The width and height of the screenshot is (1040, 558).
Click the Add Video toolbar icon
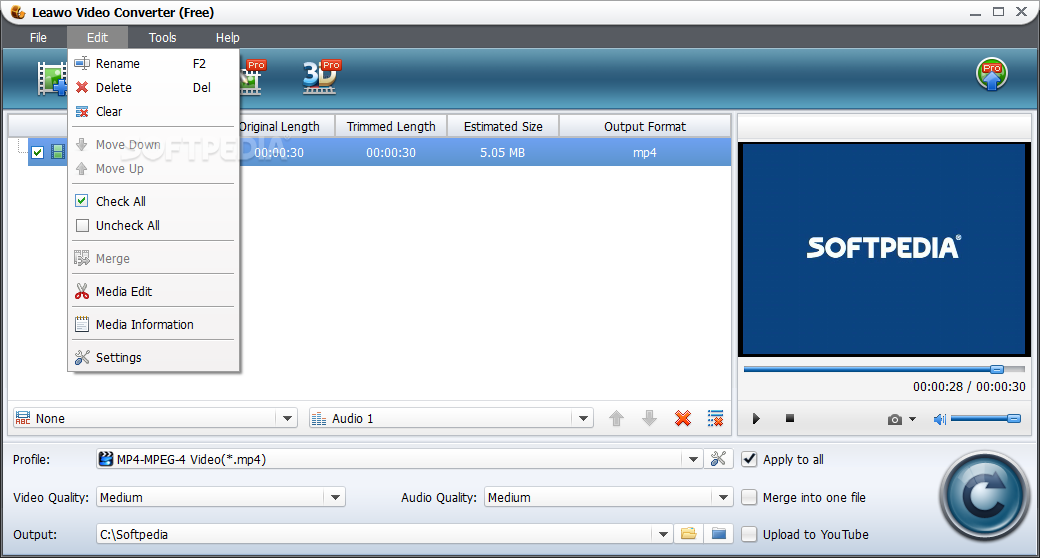click(52, 78)
